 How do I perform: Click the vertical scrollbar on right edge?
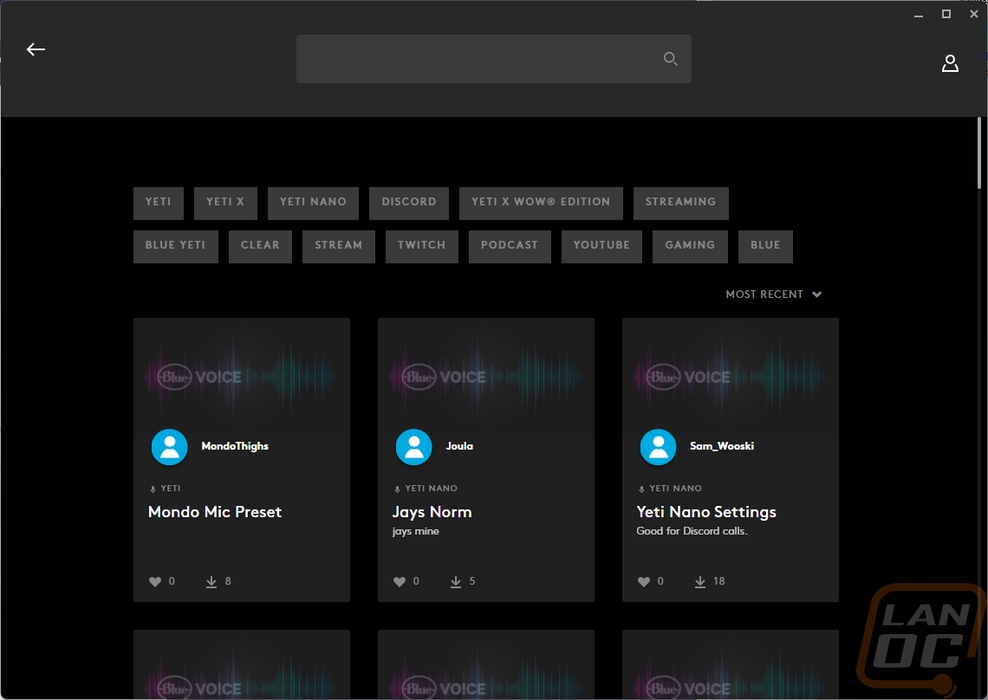tap(979, 152)
